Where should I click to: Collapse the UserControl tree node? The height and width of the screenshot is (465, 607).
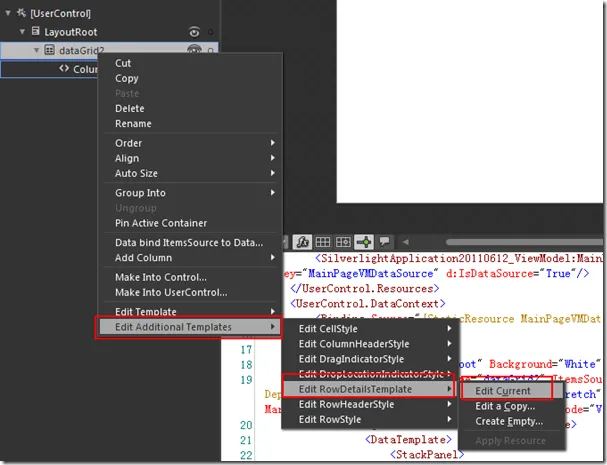pos(8,14)
